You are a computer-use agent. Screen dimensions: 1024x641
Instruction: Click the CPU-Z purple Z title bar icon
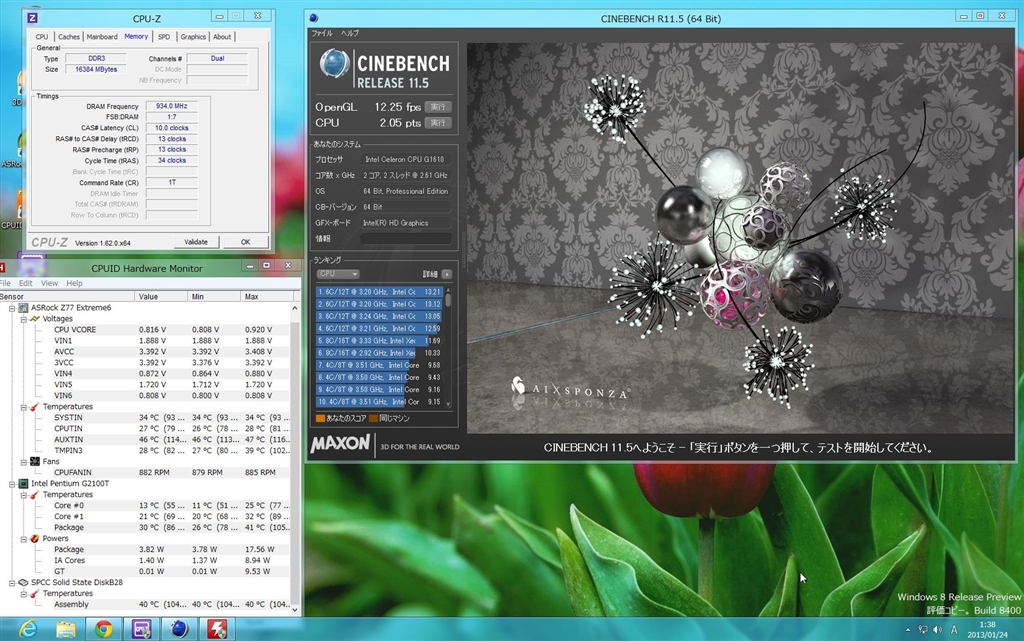[33, 18]
